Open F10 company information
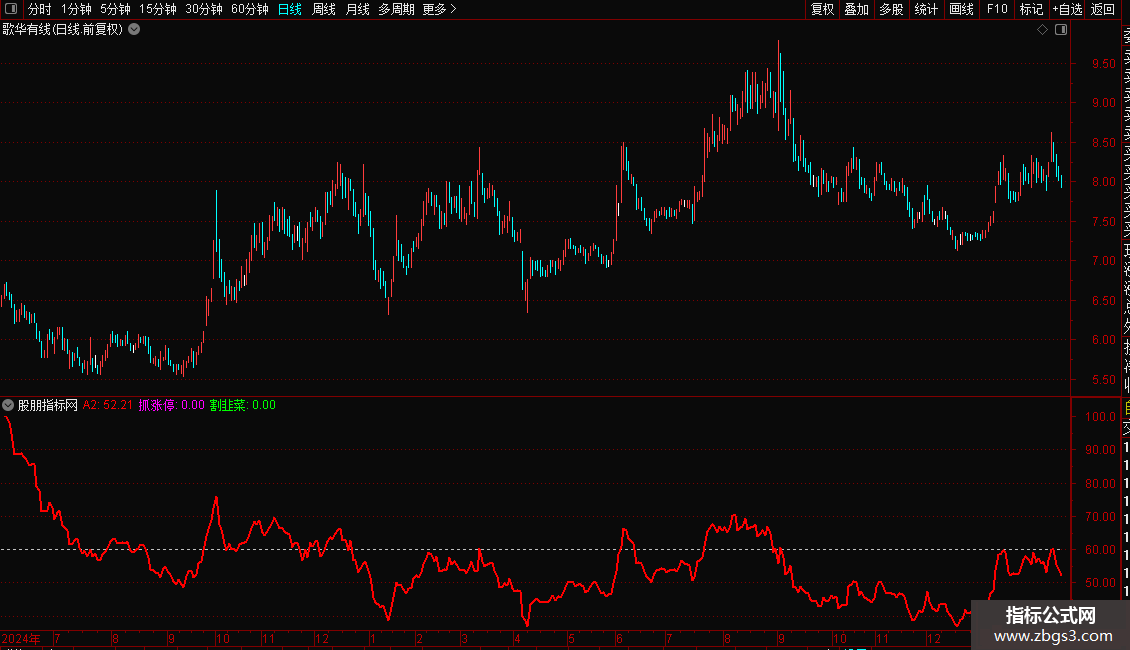This screenshot has width=1130, height=650. pos(997,9)
